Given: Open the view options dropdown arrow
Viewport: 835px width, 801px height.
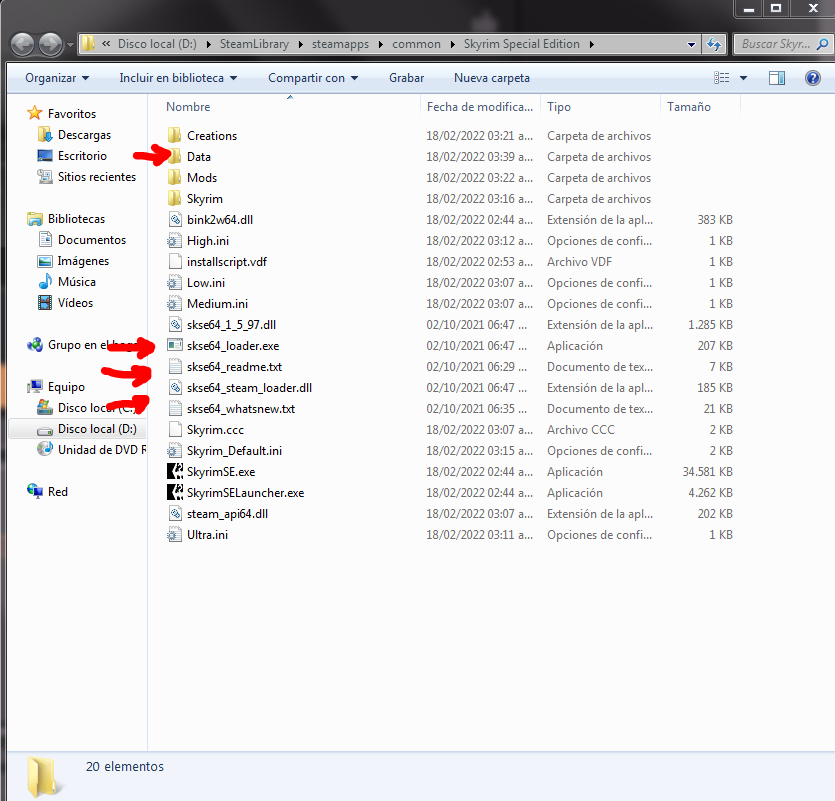Looking at the screenshot, I should [x=743, y=78].
